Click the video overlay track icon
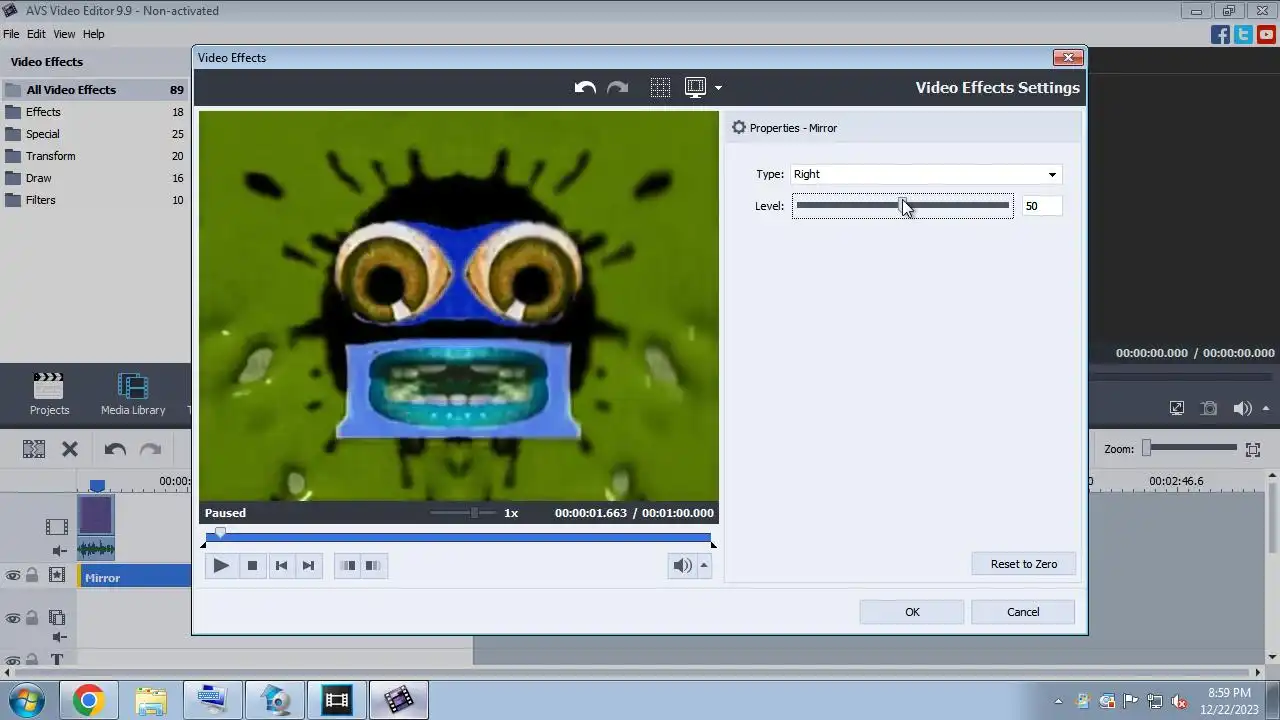 [57, 619]
